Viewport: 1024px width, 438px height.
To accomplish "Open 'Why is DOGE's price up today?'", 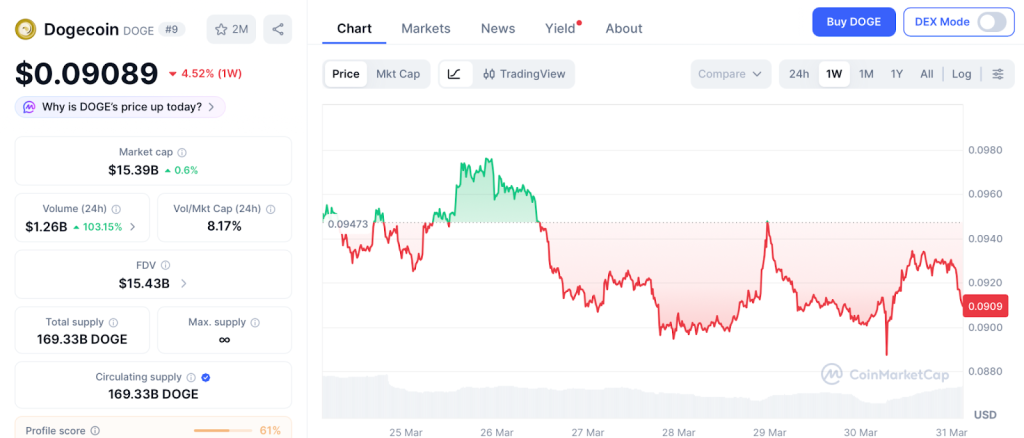I will click(x=120, y=107).
